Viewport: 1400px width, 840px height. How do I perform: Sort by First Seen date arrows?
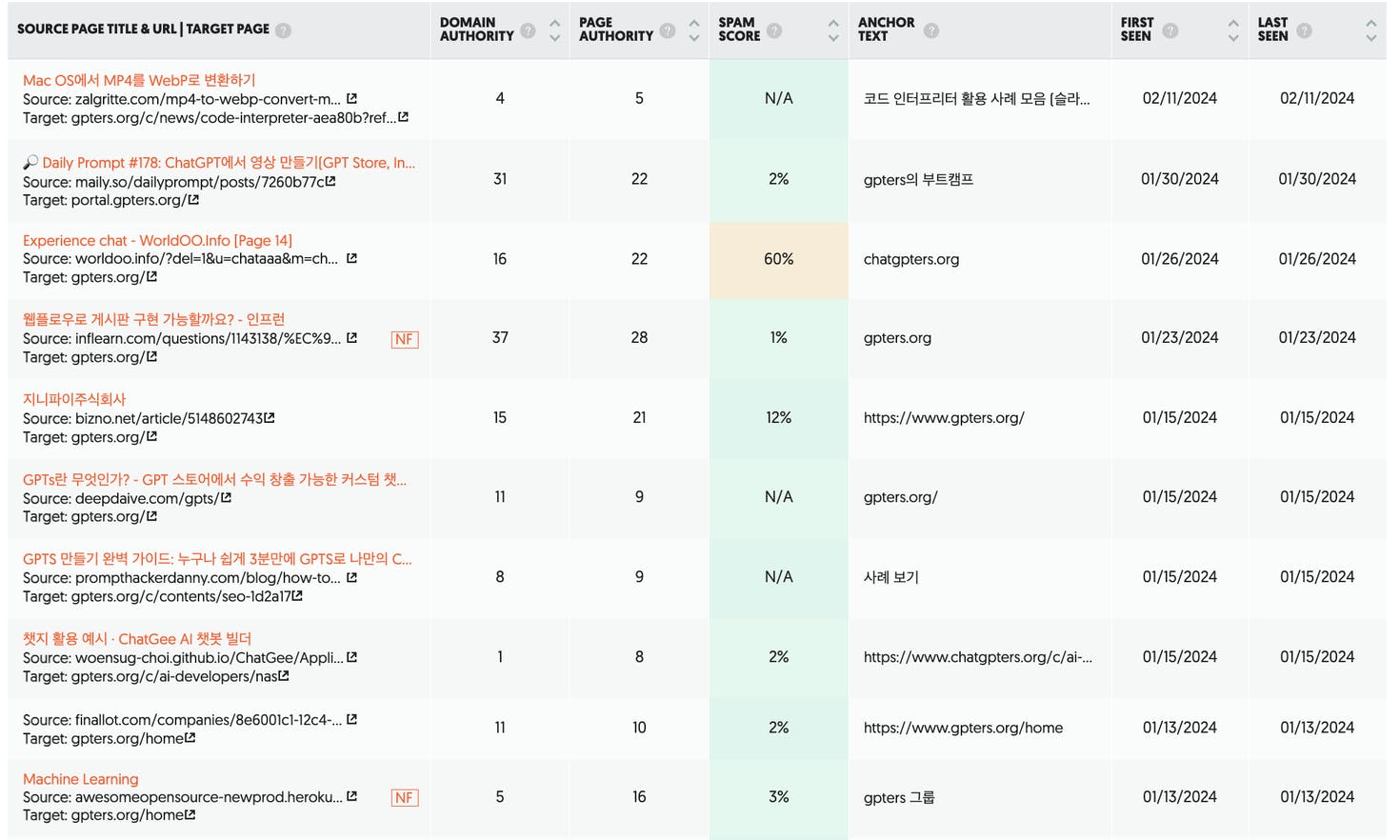tap(1233, 30)
